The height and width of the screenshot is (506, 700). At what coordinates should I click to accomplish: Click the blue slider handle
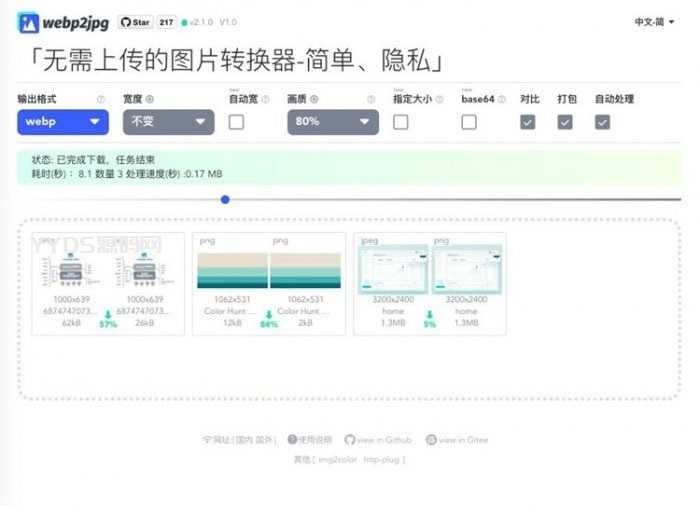(x=225, y=199)
